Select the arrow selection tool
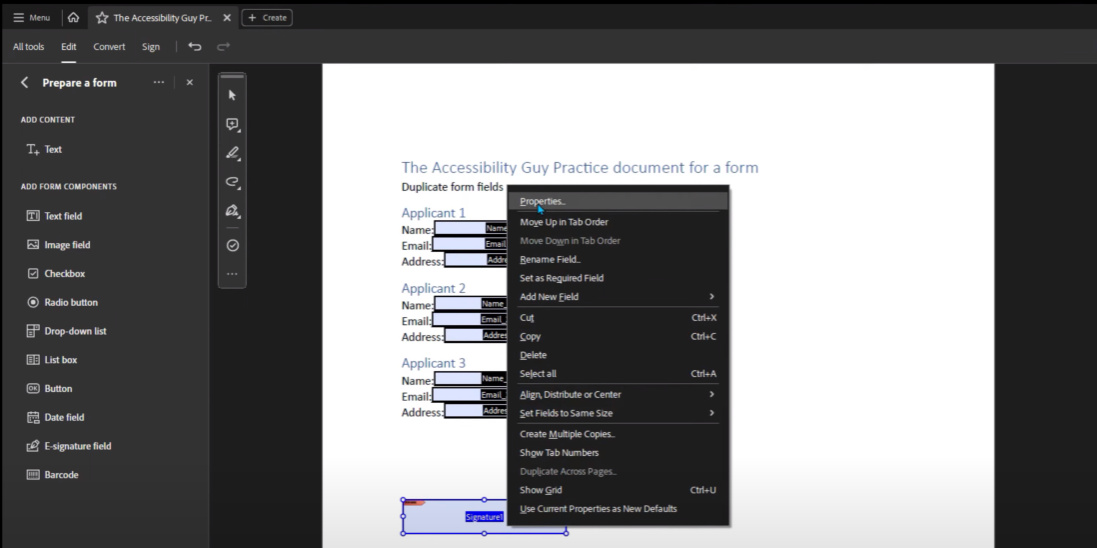1097x548 pixels. coord(232,95)
